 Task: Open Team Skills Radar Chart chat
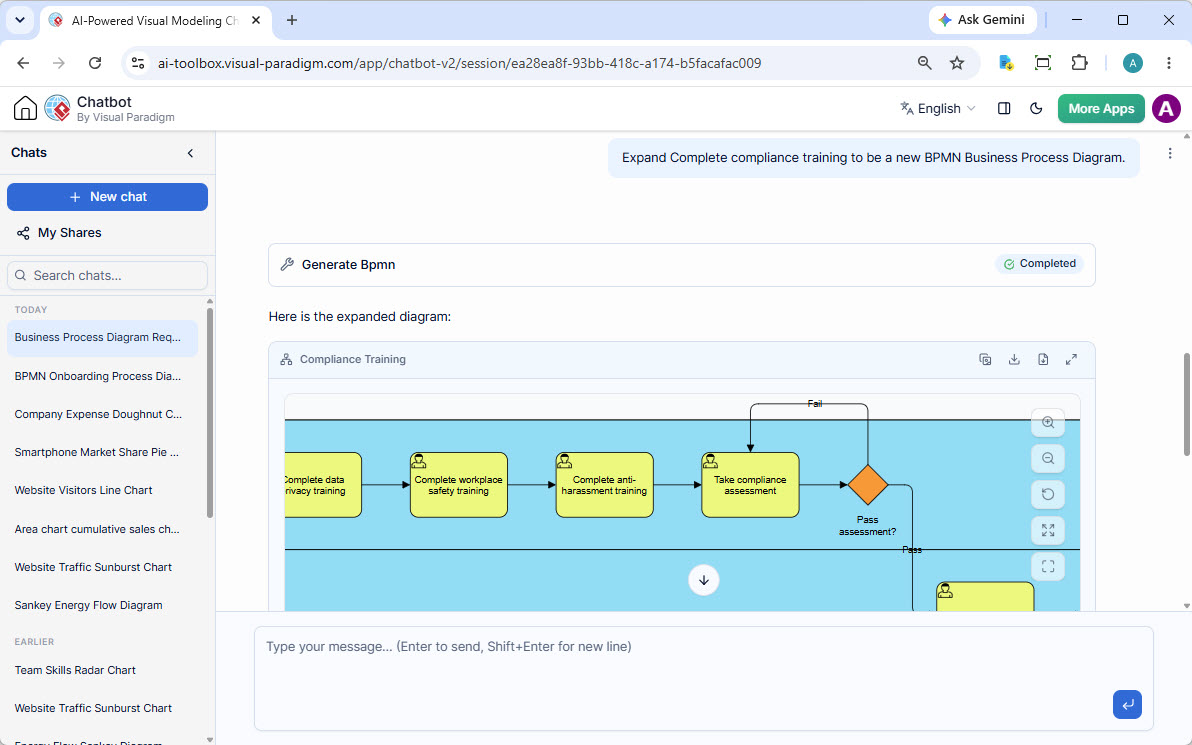(x=102, y=670)
